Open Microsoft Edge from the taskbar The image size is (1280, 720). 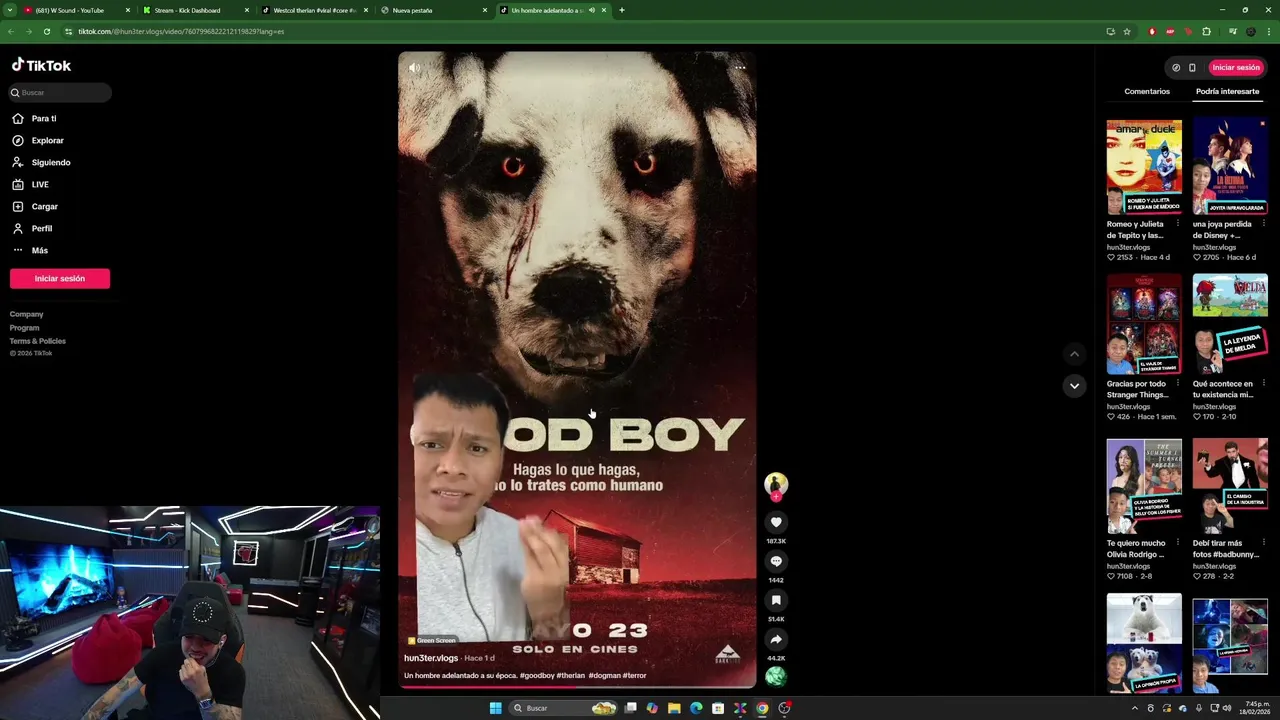[696, 708]
